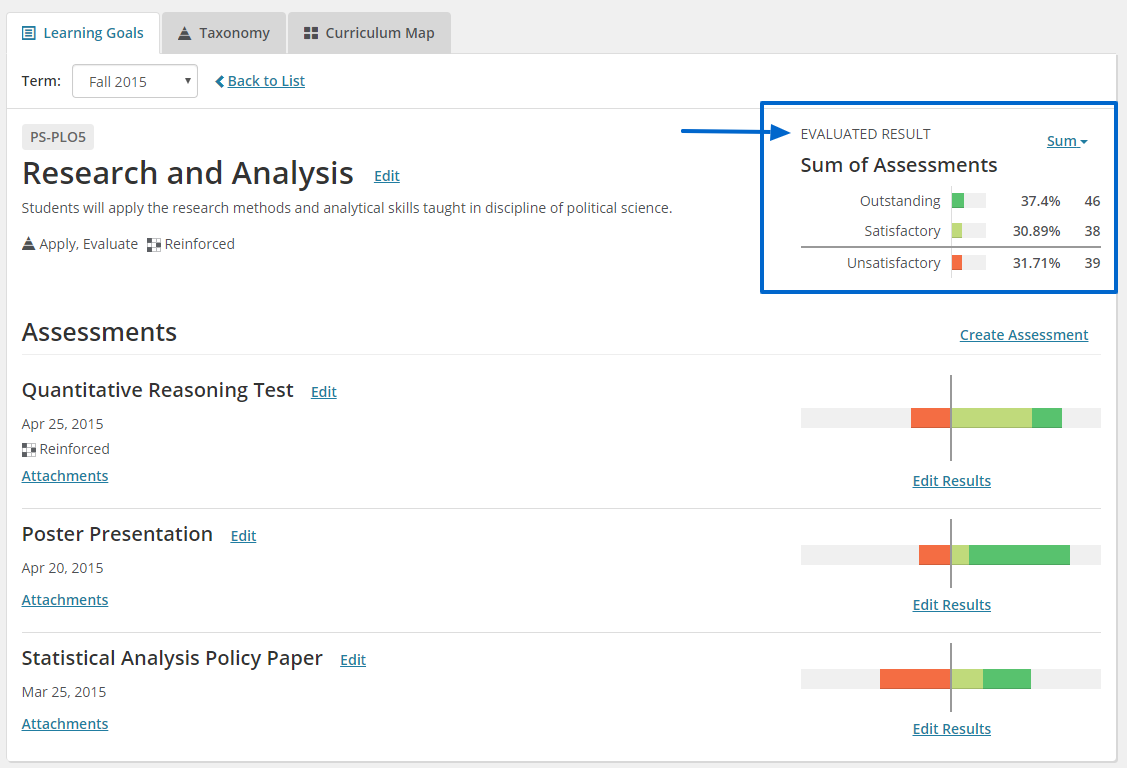Click the Taxonomy pyramid icon

coord(185,33)
